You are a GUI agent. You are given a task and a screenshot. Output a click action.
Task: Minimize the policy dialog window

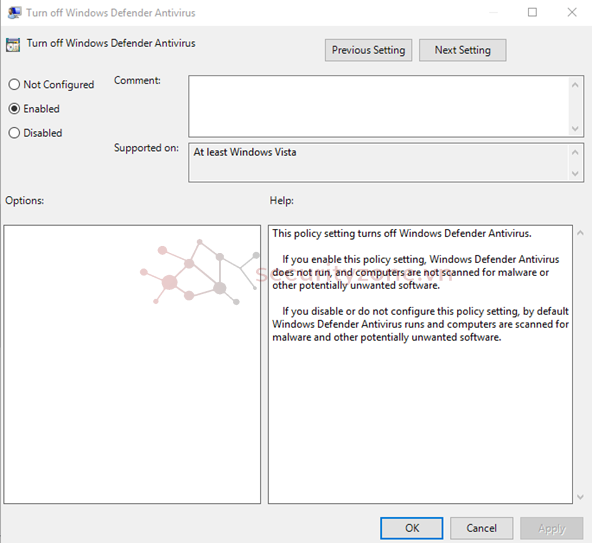click(493, 12)
